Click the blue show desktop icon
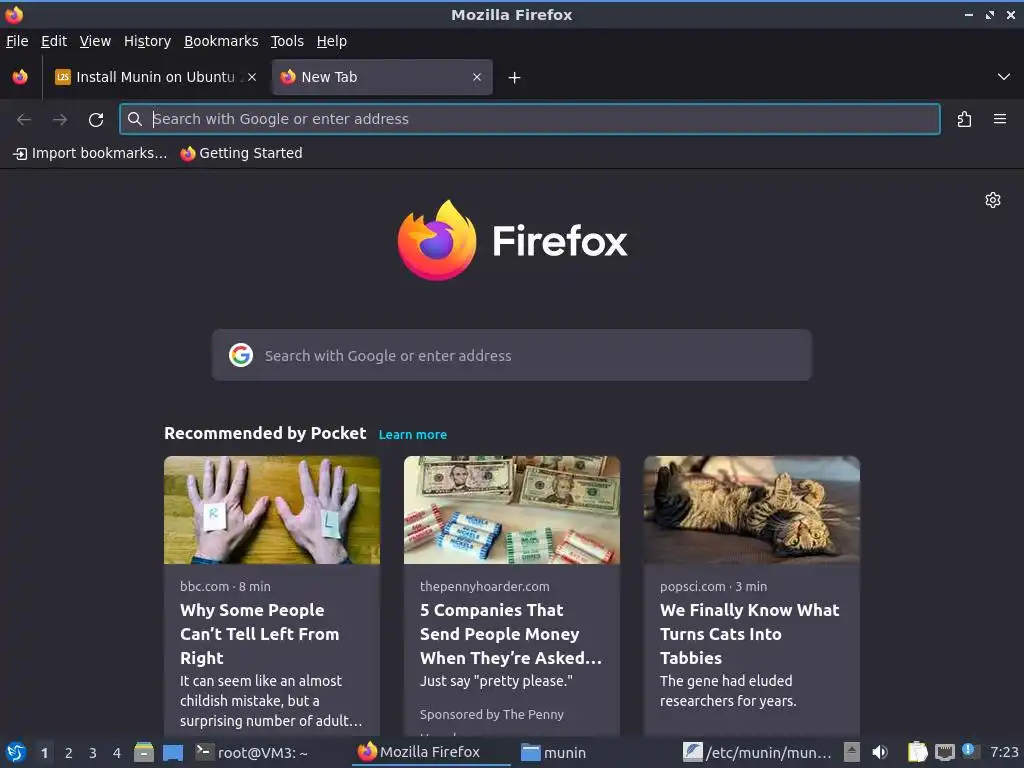This screenshot has height=768, width=1024. (x=173, y=752)
